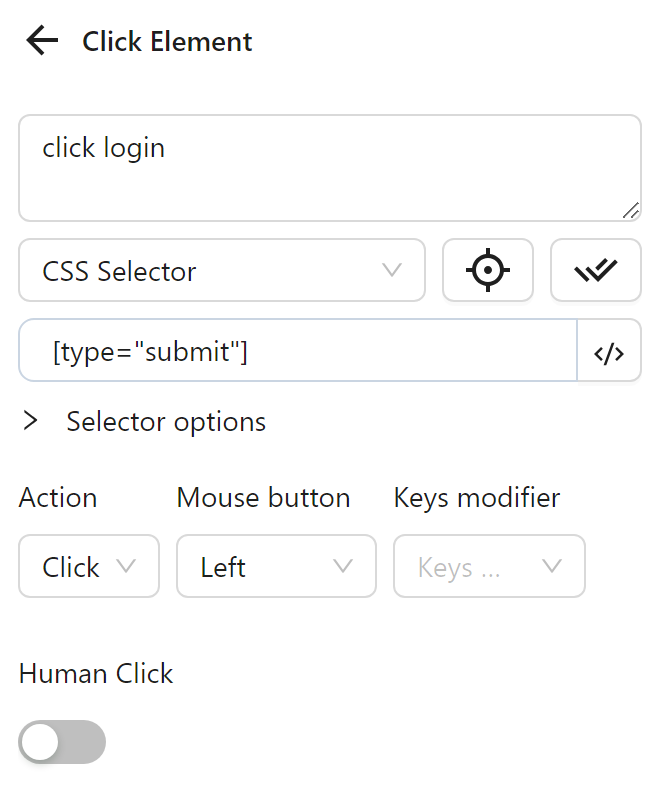
Task: Activate the element picker crosshair icon
Action: click(x=488, y=270)
